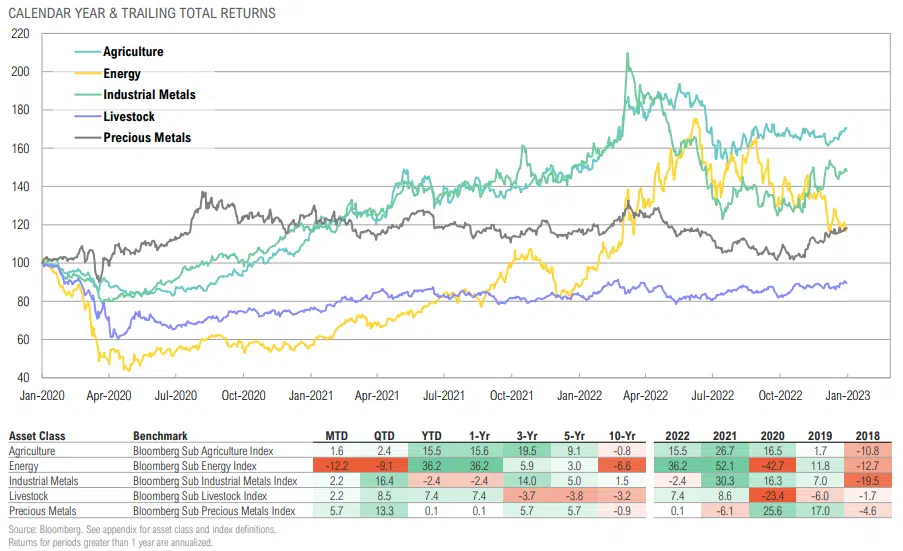The image size is (903, 551).
Task: Click the Calendar Year & Trailing Total Returns title
Action: point(142,14)
